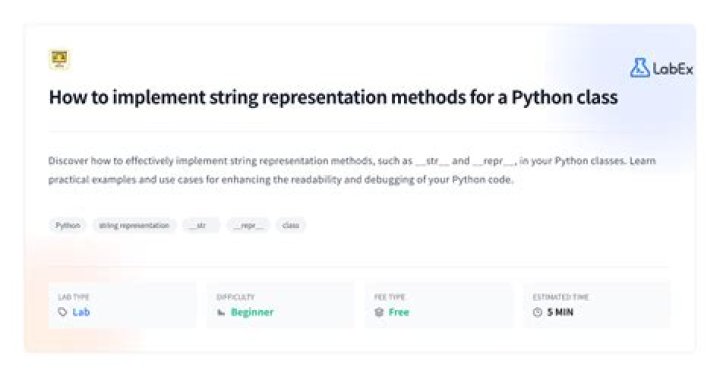
Task: Click the tag icon beside Lab
Action: 62,312
